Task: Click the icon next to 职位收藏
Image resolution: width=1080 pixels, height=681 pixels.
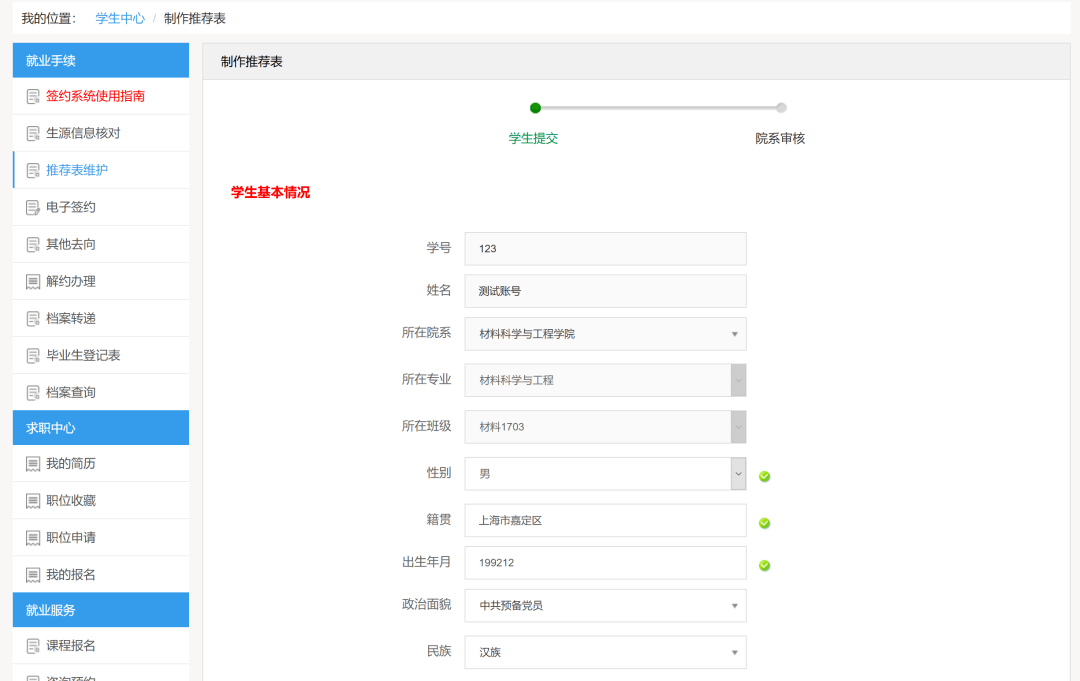Action: coord(33,501)
